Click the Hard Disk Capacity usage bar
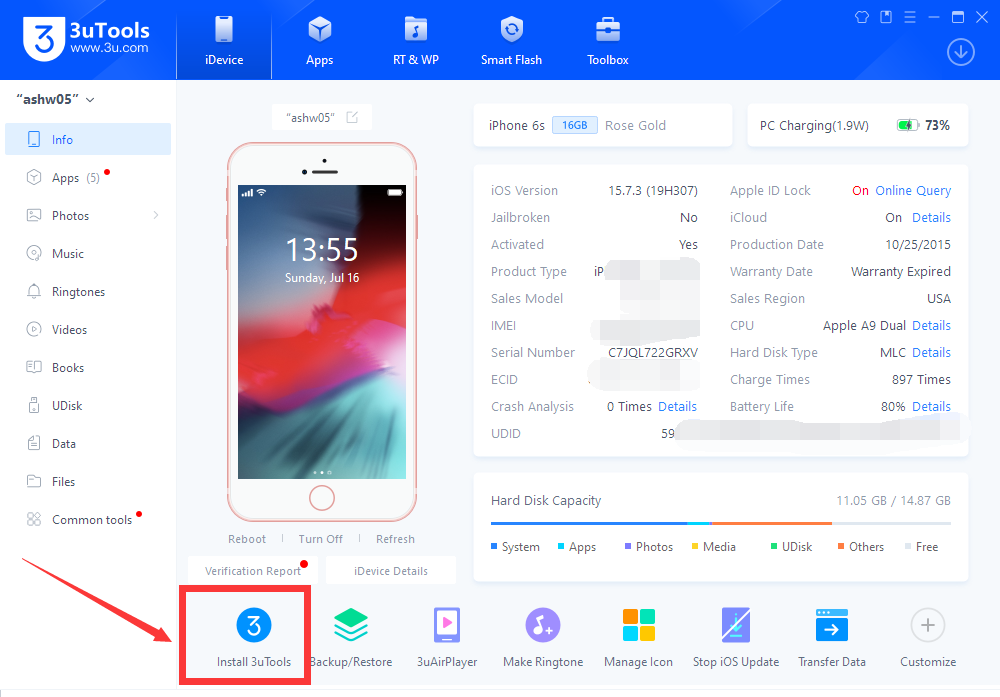The height and width of the screenshot is (697, 1000). (721, 524)
